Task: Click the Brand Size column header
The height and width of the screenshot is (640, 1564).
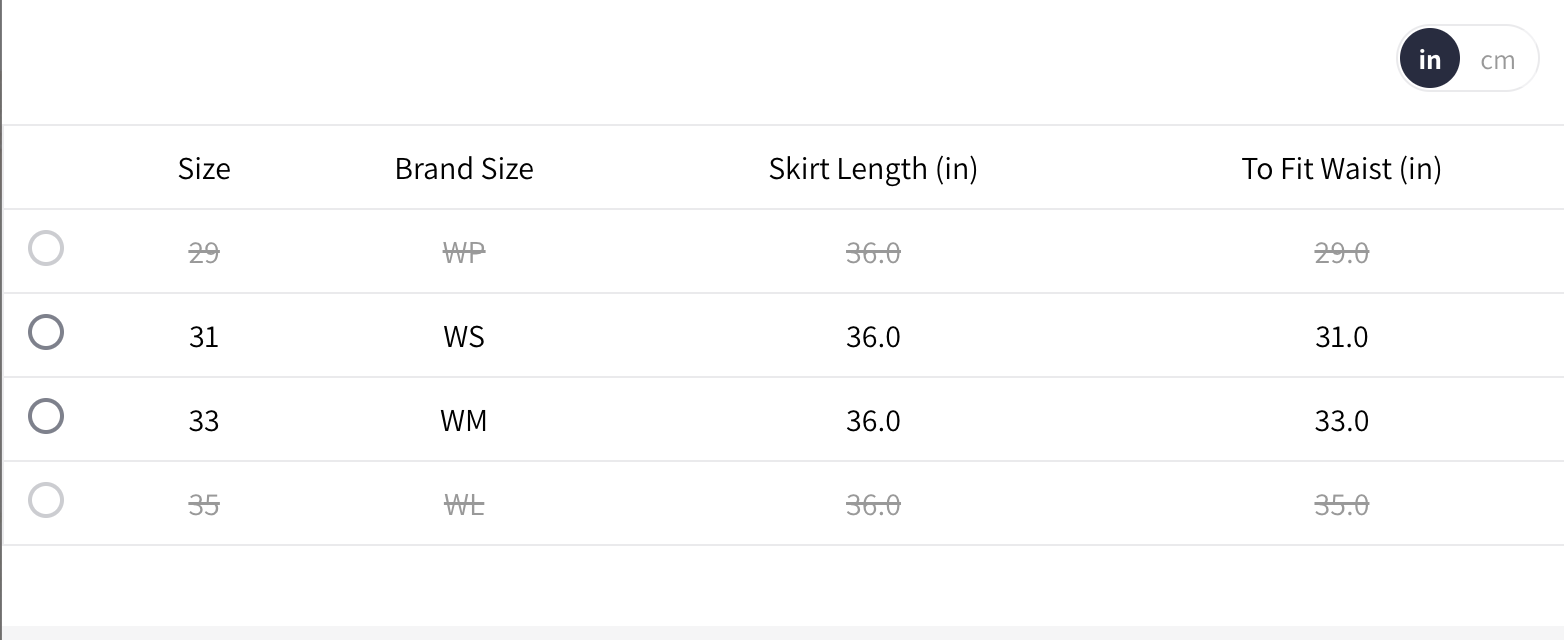Action: coord(464,168)
